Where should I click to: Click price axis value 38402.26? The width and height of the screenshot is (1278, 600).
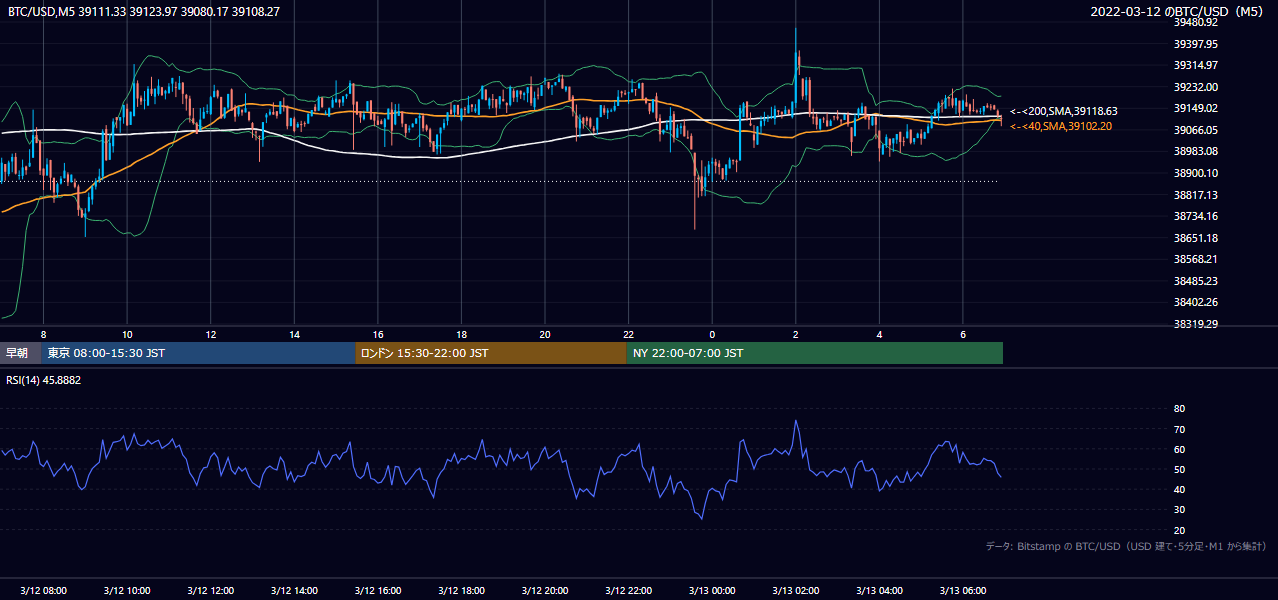1195,302
